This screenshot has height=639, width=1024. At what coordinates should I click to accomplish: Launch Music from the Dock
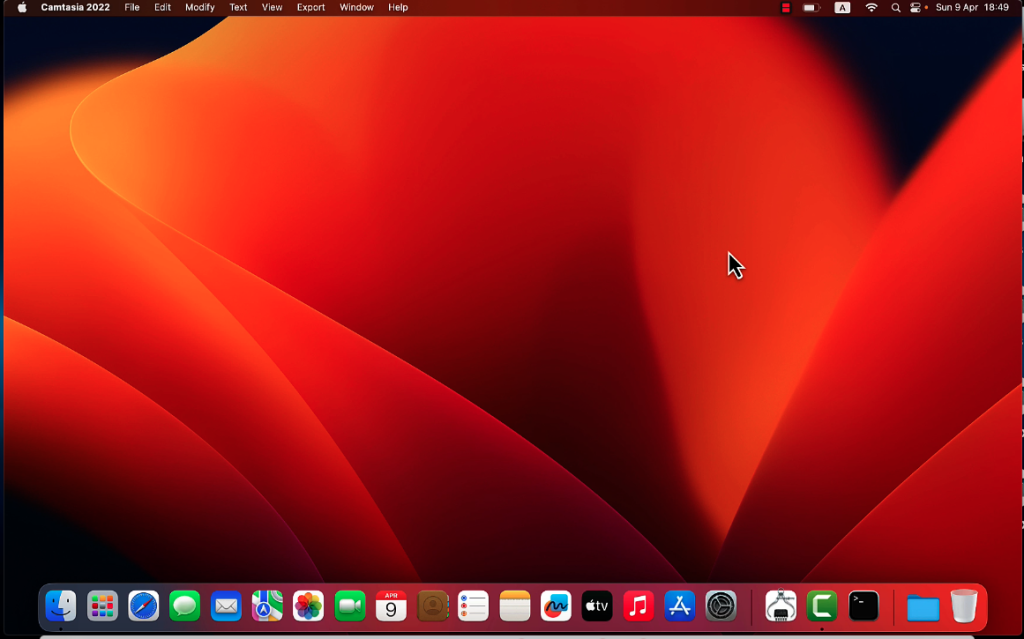point(639,606)
